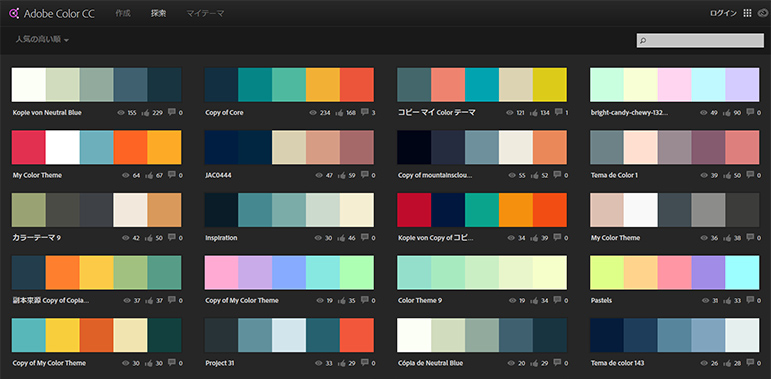The image size is (771, 379).
Task: Click the thumbs-up icon on Kopie von Neutral Blue
Action: coord(146,113)
